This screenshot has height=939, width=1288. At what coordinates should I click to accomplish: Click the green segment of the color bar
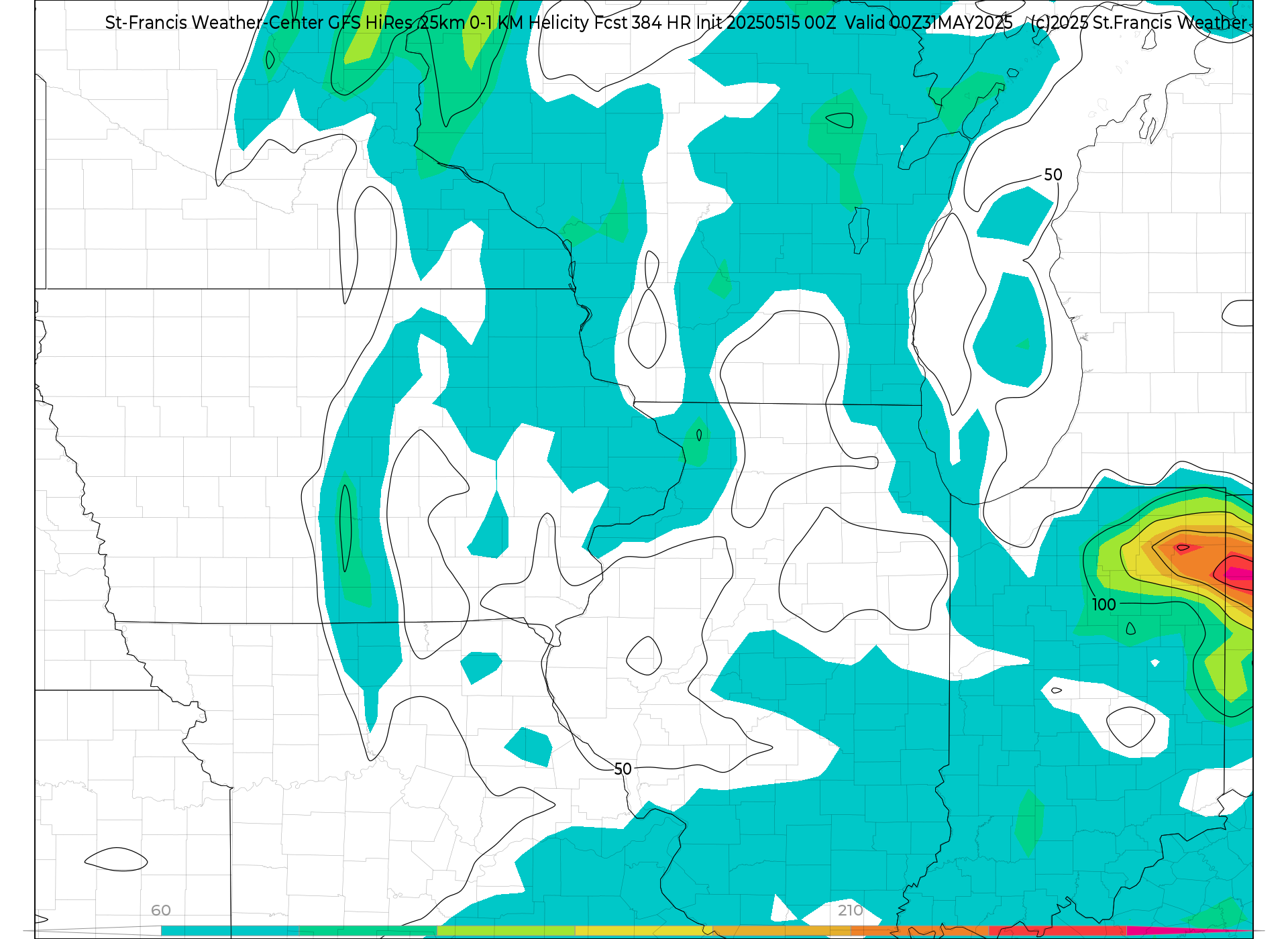(368, 931)
